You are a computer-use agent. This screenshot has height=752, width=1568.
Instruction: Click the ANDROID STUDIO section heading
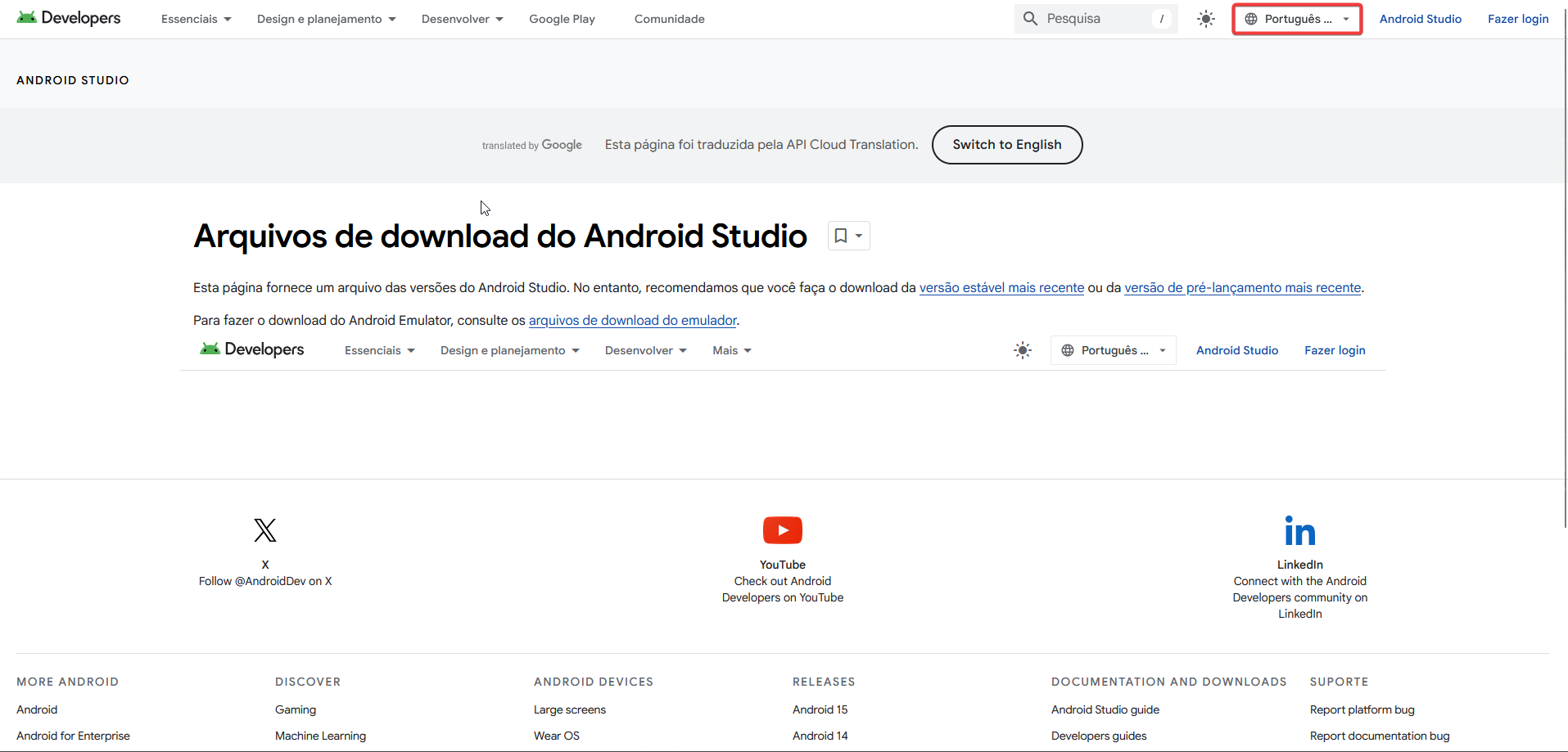click(x=73, y=80)
